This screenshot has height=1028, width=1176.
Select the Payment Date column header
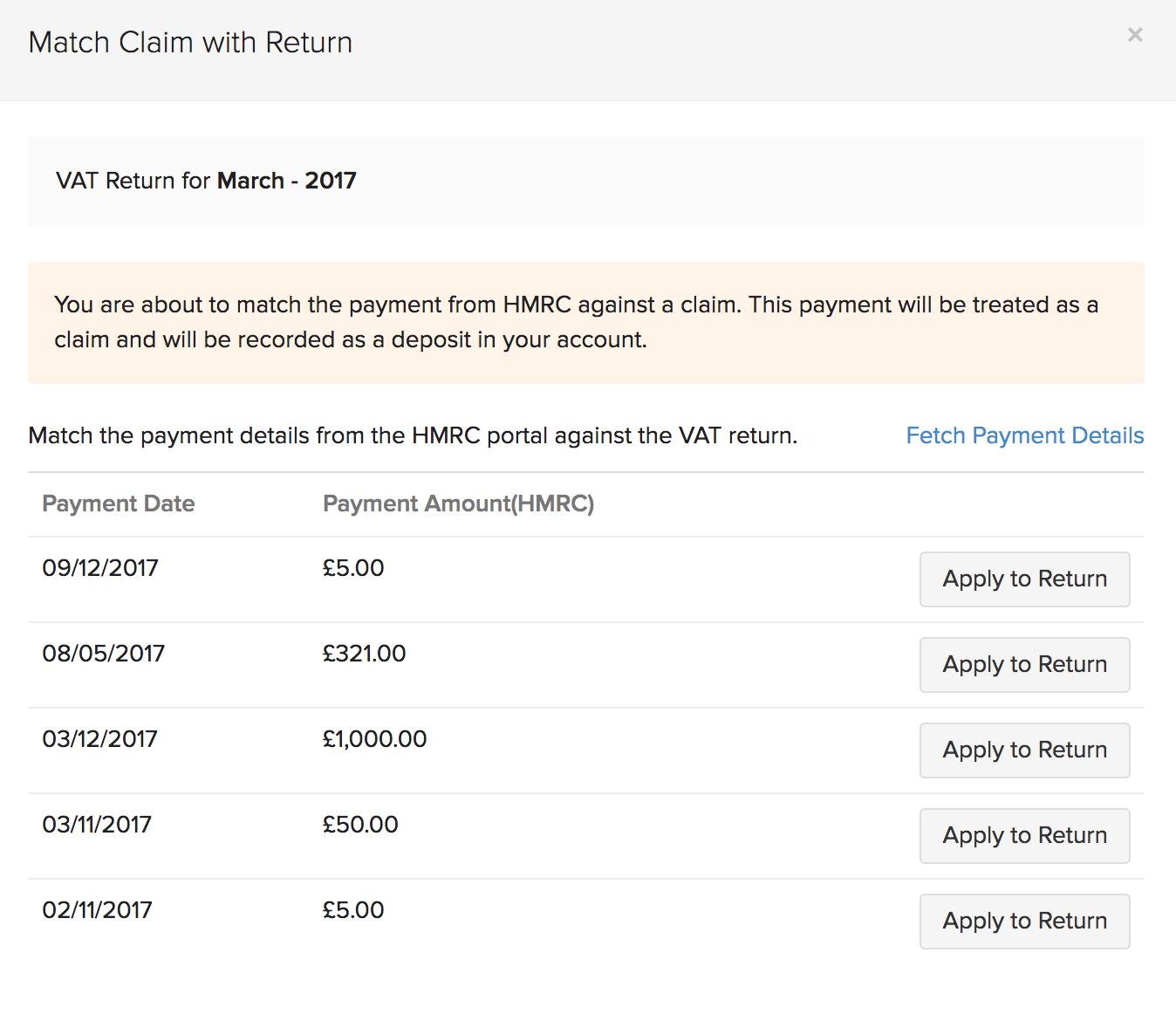pyautogui.click(x=118, y=504)
